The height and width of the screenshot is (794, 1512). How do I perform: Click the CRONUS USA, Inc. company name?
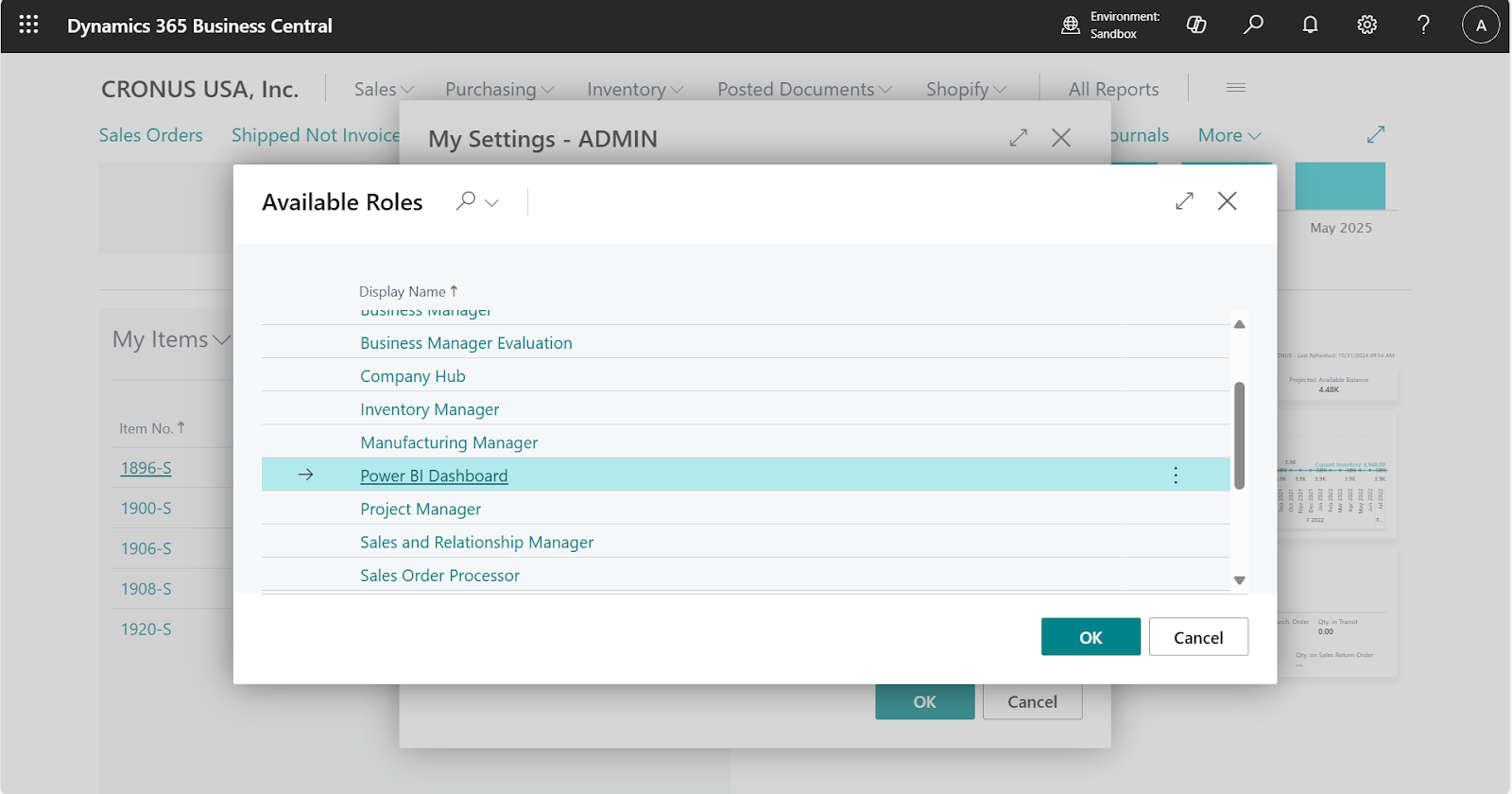199,89
